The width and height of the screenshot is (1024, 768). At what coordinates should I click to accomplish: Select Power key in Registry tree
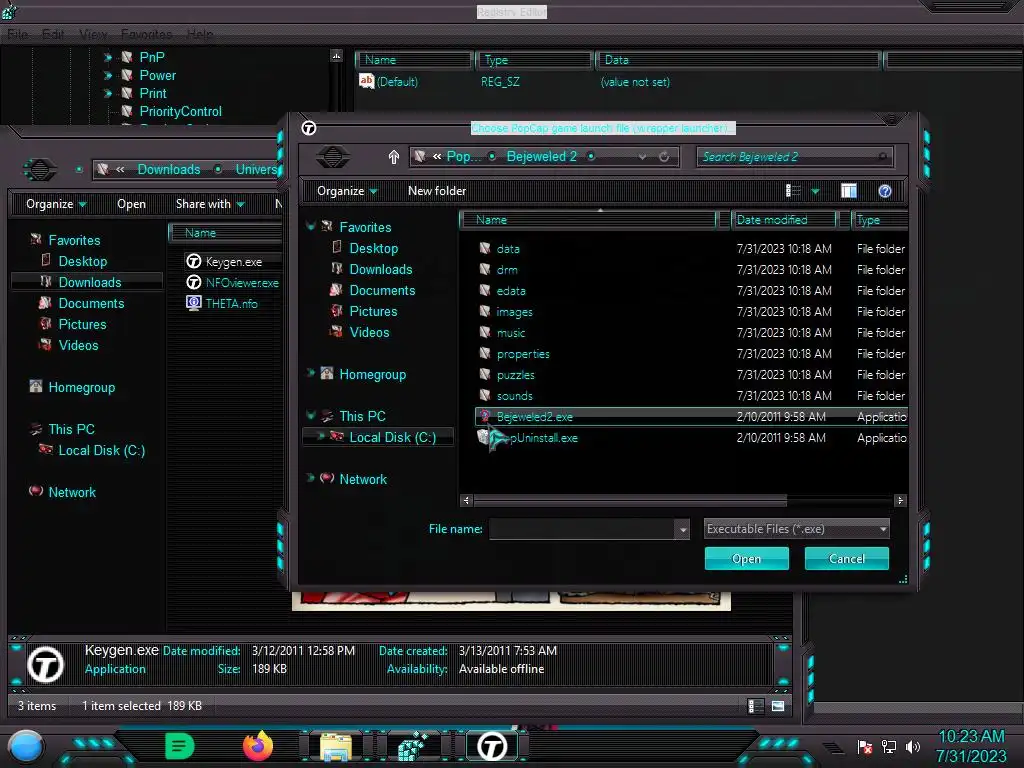click(x=157, y=75)
